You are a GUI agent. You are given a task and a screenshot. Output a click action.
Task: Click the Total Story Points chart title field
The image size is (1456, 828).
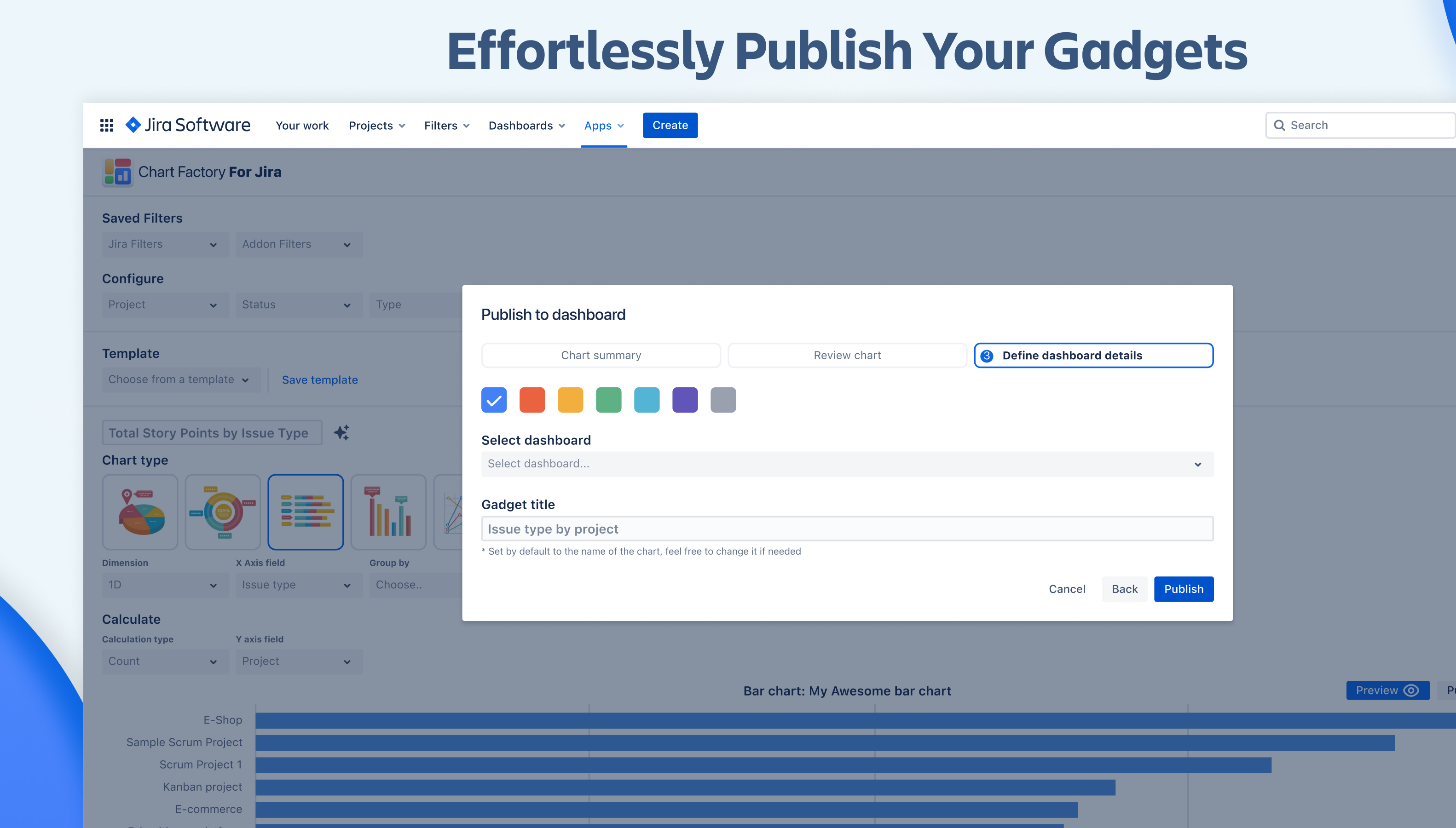coord(212,433)
